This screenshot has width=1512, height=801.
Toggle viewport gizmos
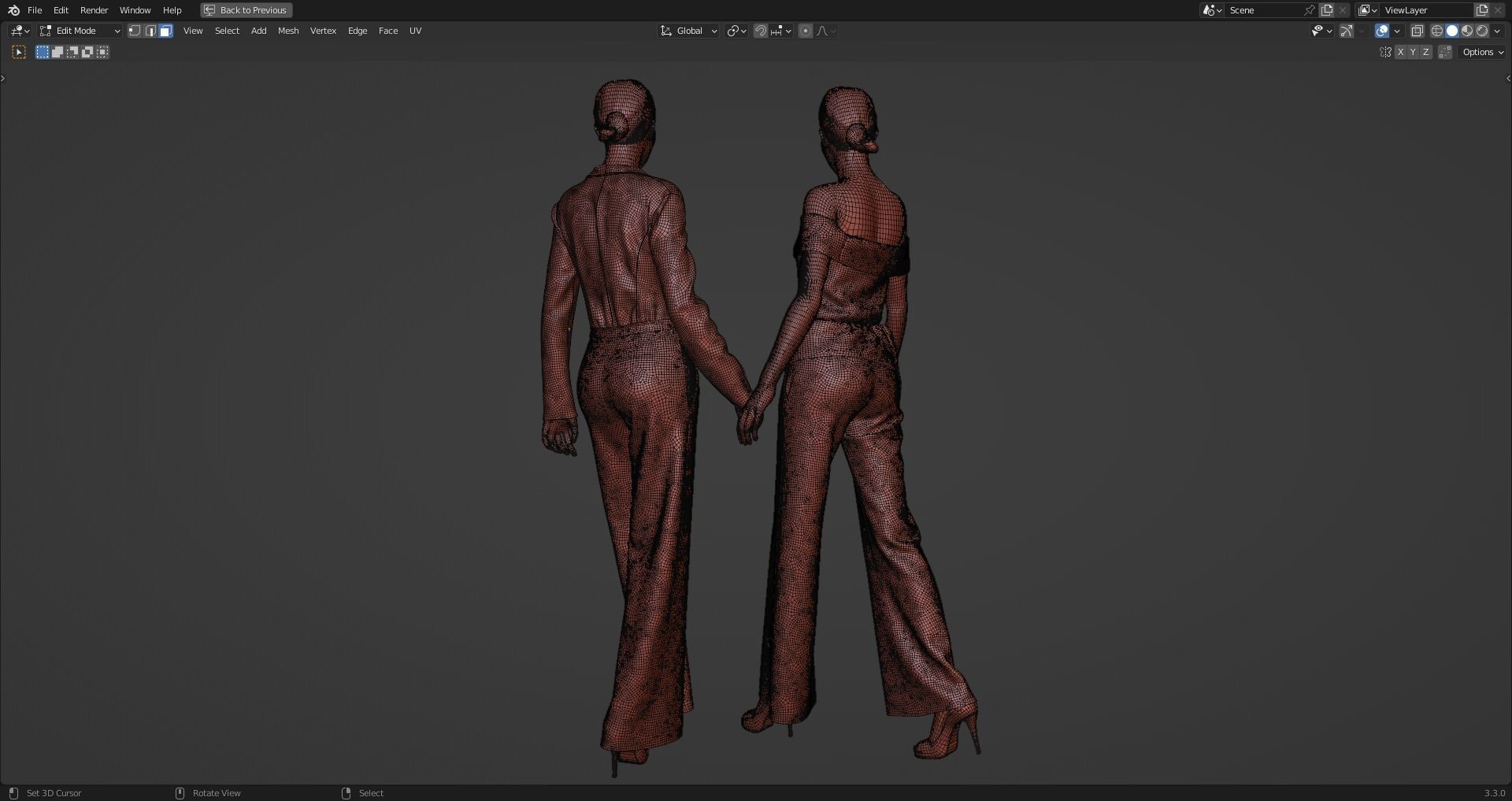[x=1347, y=31]
